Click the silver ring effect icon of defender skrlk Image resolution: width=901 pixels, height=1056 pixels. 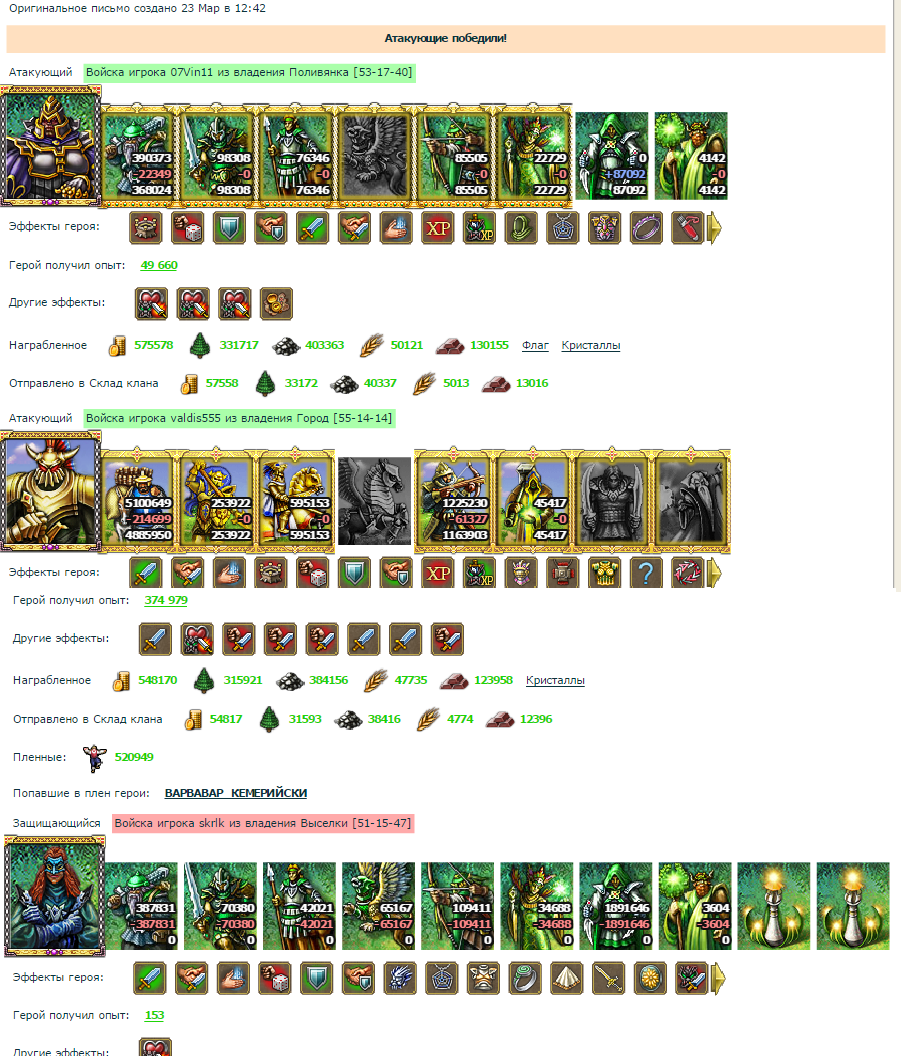(x=525, y=979)
